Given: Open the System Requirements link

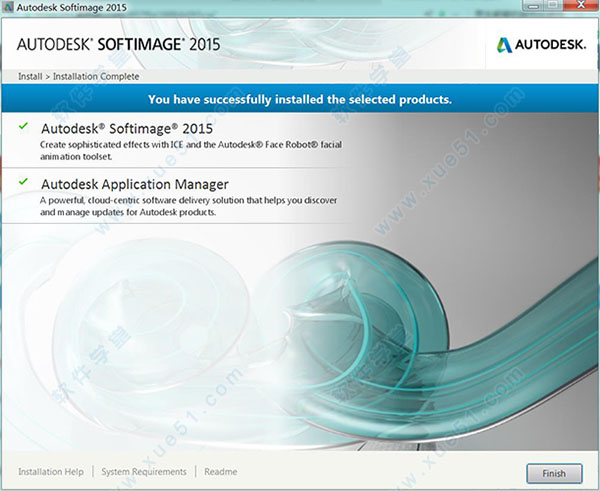Looking at the screenshot, I should (144, 471).
